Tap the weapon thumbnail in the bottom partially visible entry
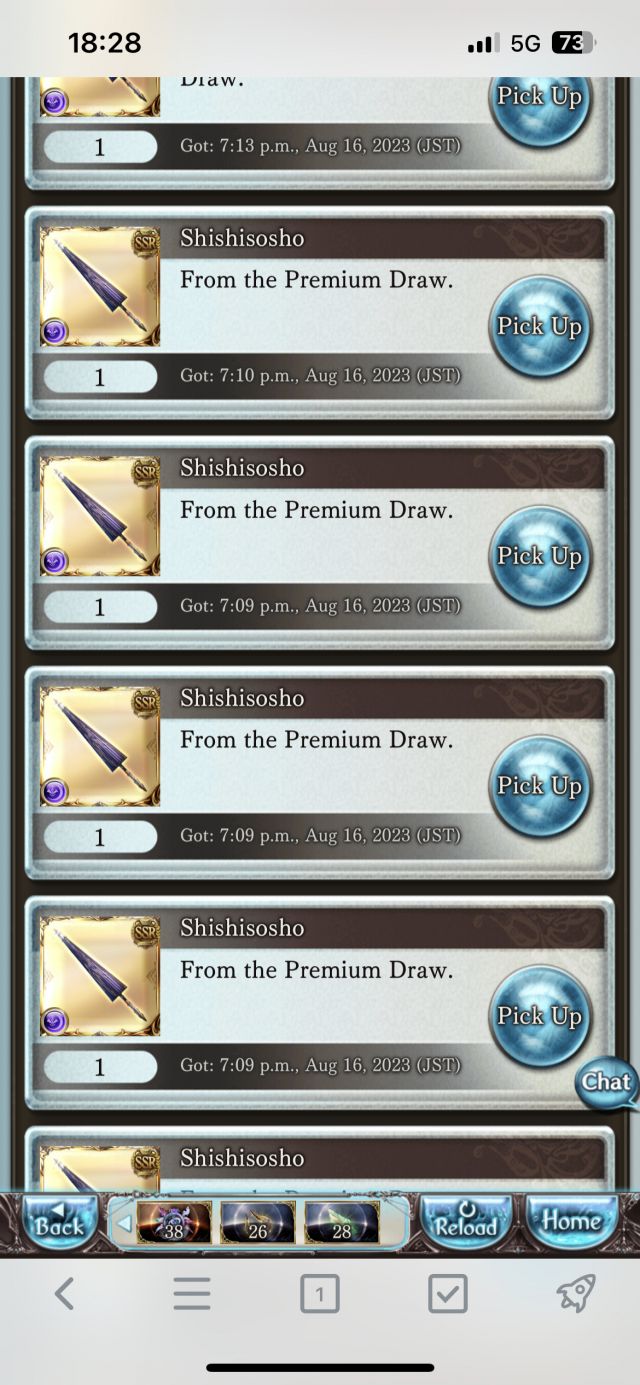 [100, 1168]
